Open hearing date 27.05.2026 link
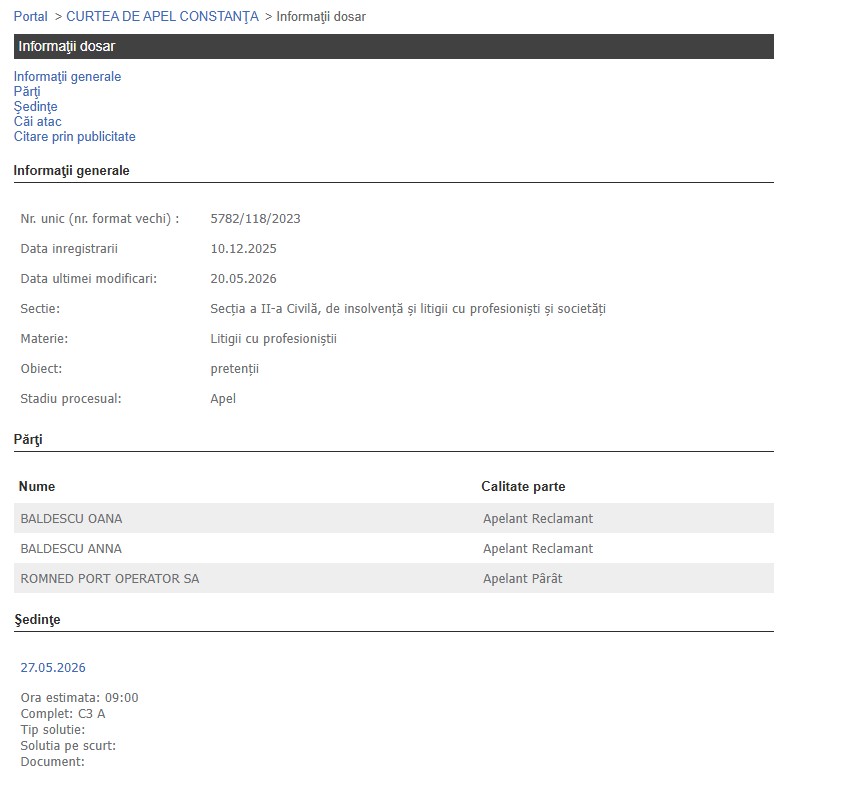 tap(53, 668)
